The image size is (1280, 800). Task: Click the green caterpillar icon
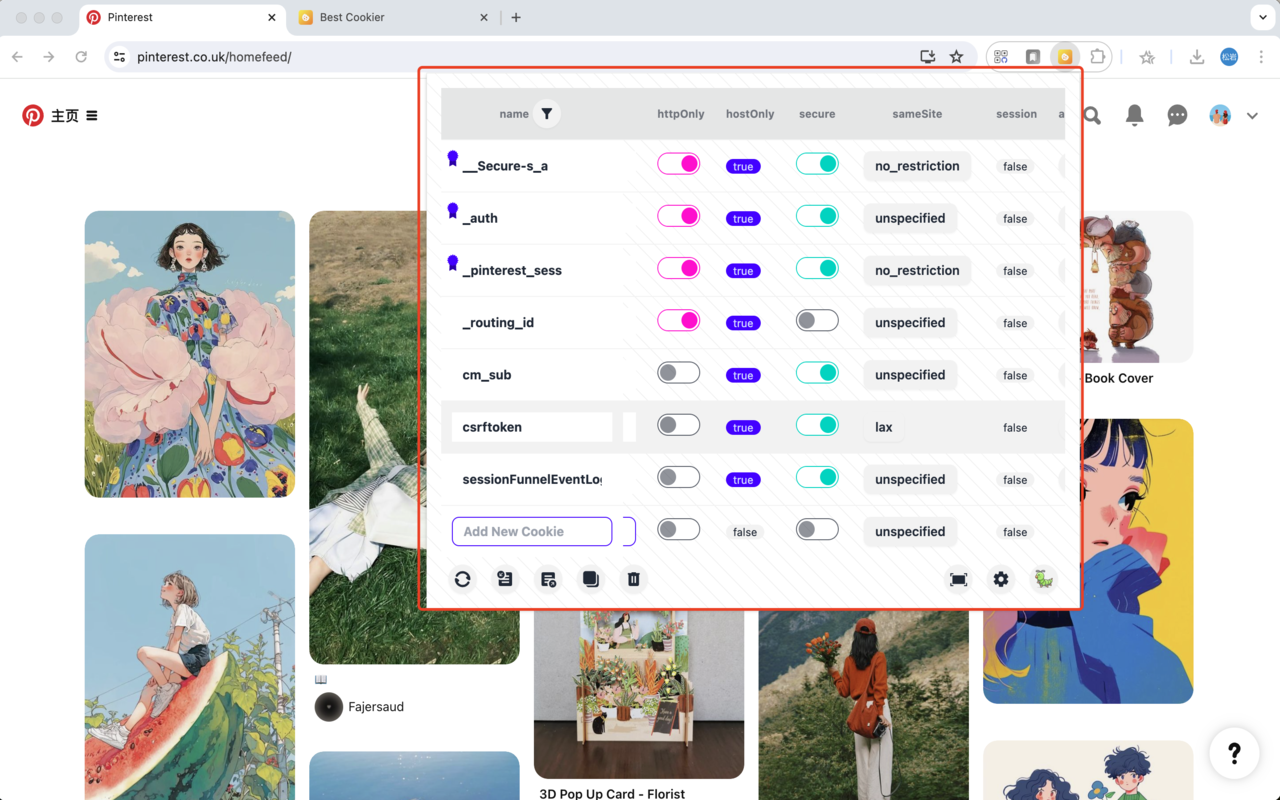(1044, 579)
